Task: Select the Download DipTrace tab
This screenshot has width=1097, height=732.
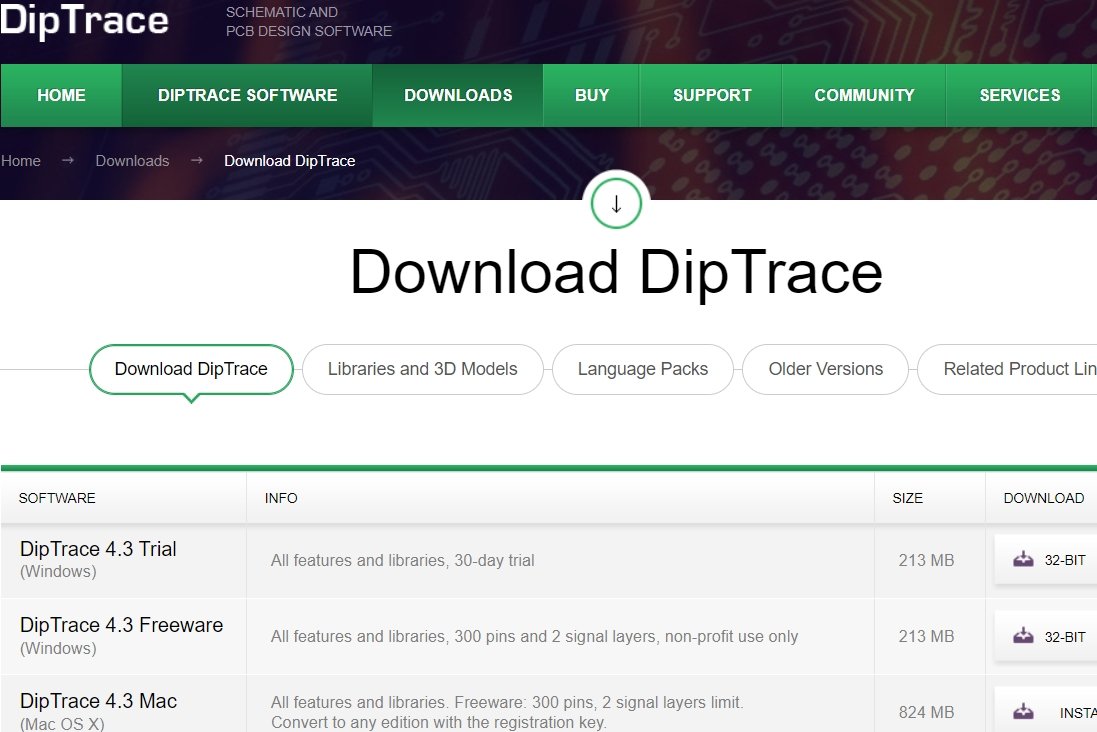Action: [x=190, y=369]
